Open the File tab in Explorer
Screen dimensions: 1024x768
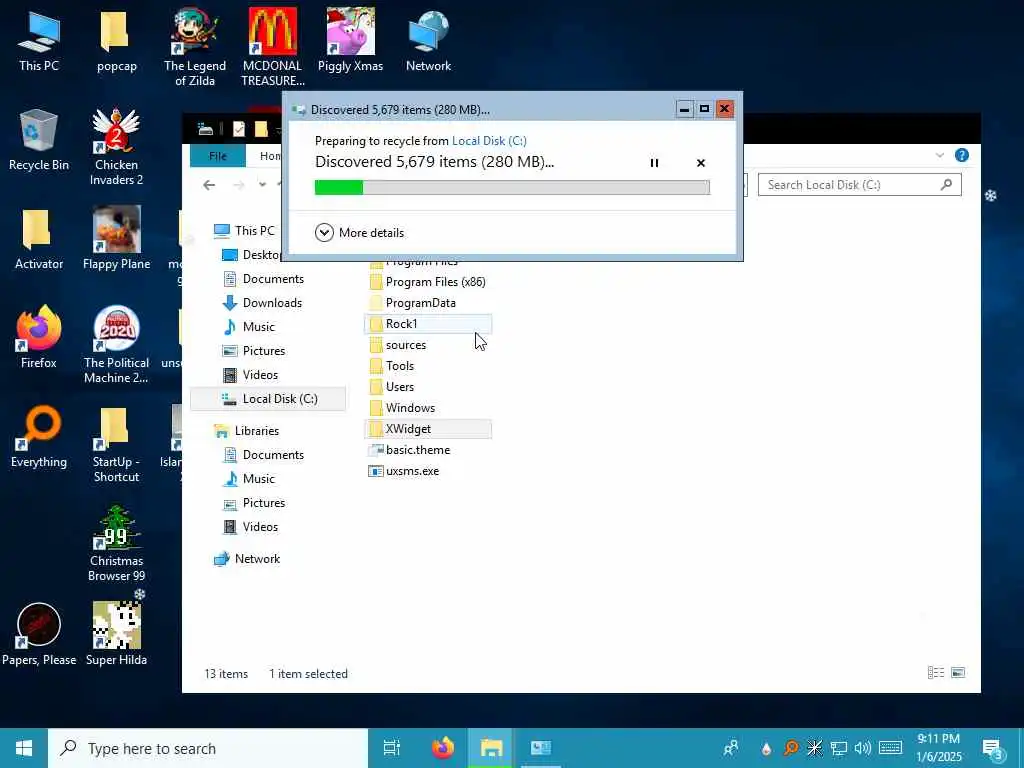click(217, 156)
